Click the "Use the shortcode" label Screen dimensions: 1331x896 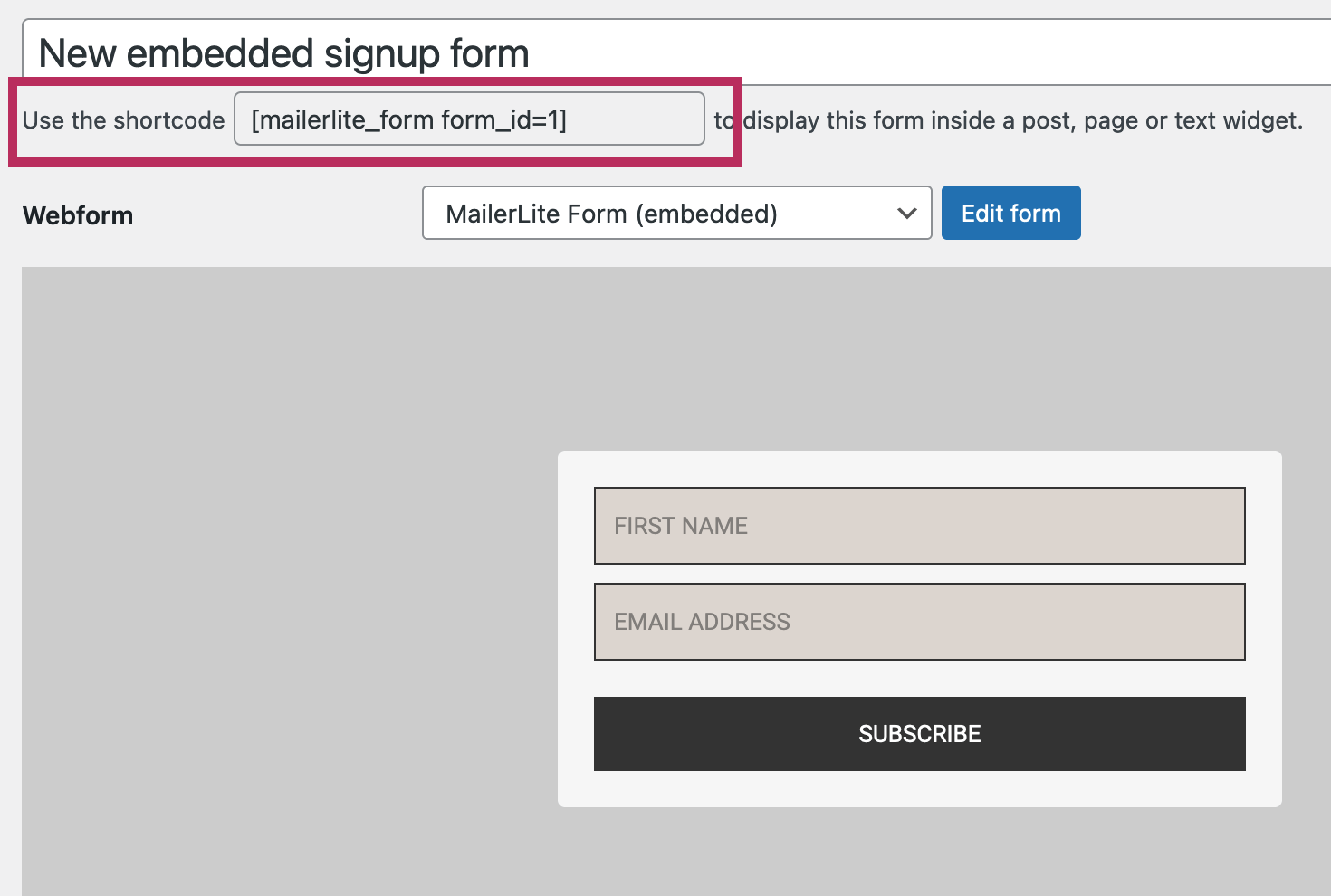[123, 120]
